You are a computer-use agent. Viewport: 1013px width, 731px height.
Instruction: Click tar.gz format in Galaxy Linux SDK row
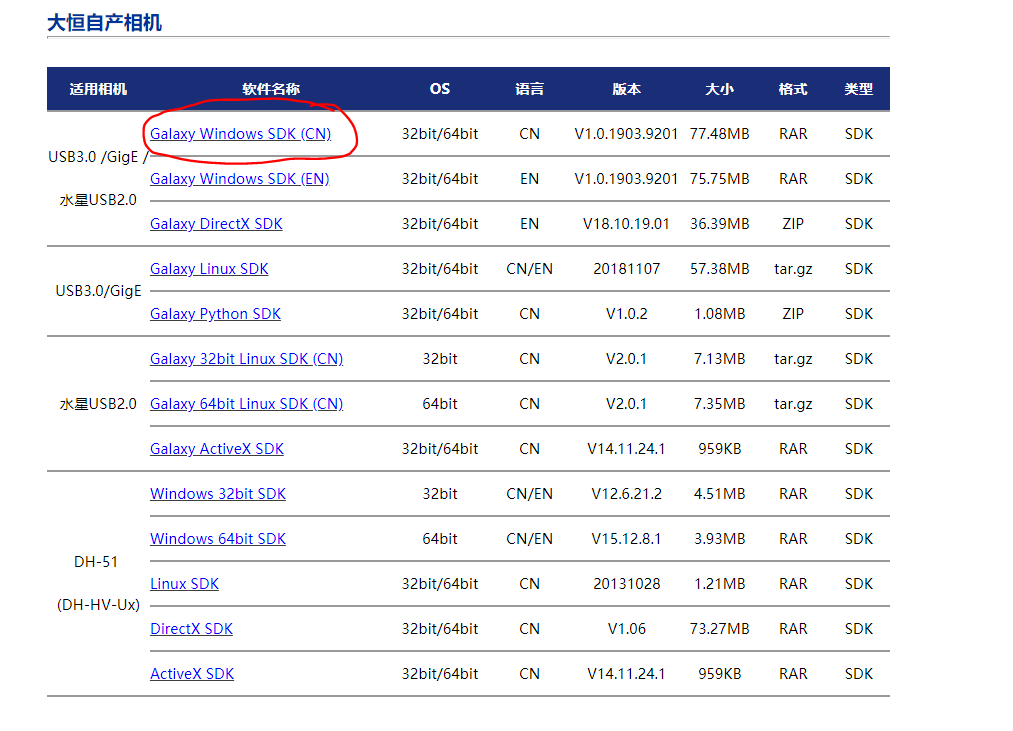(x=793, y=269)
